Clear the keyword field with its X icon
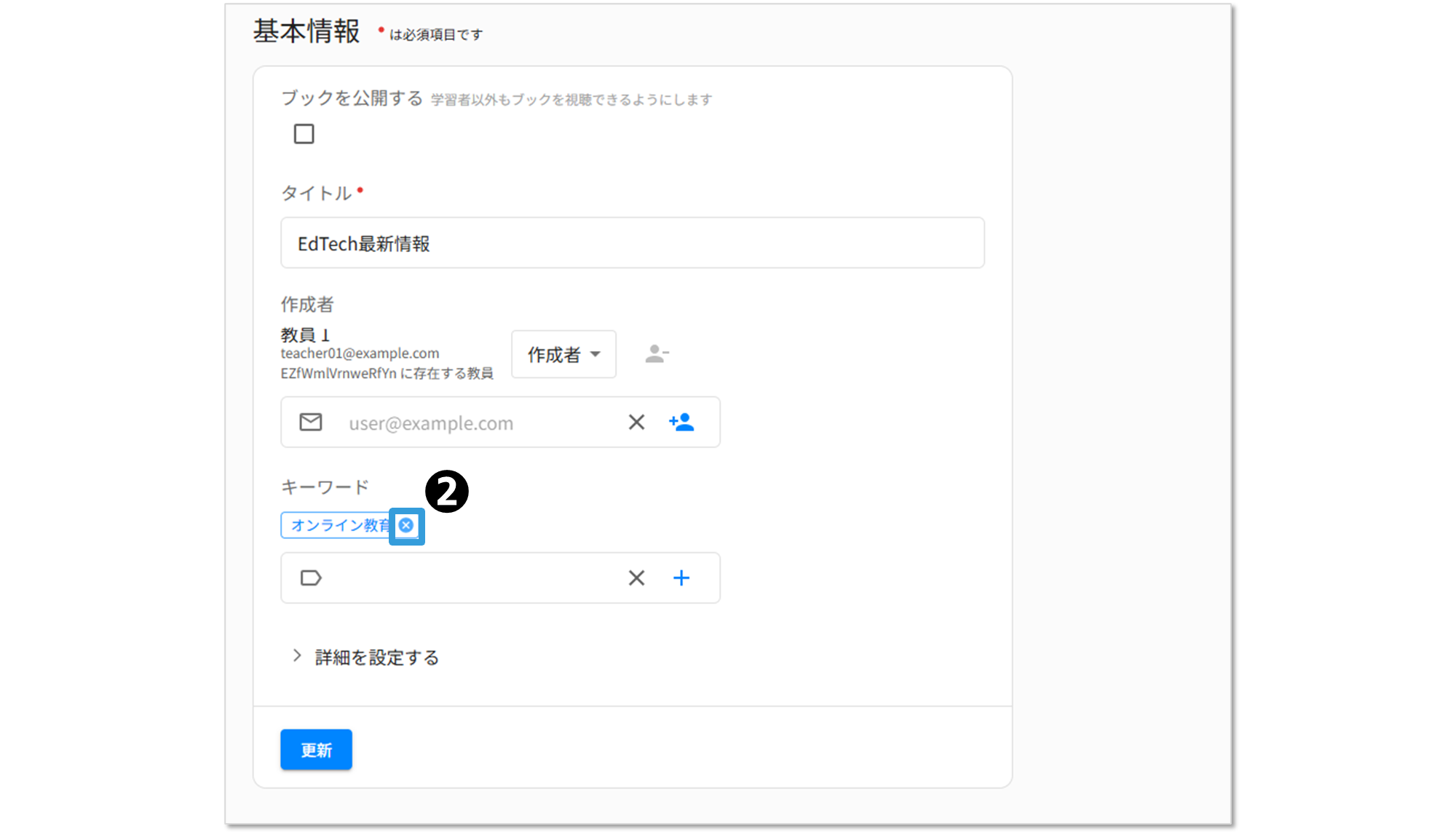Viewport: 1456px width, 834px height. coord(636,578)
